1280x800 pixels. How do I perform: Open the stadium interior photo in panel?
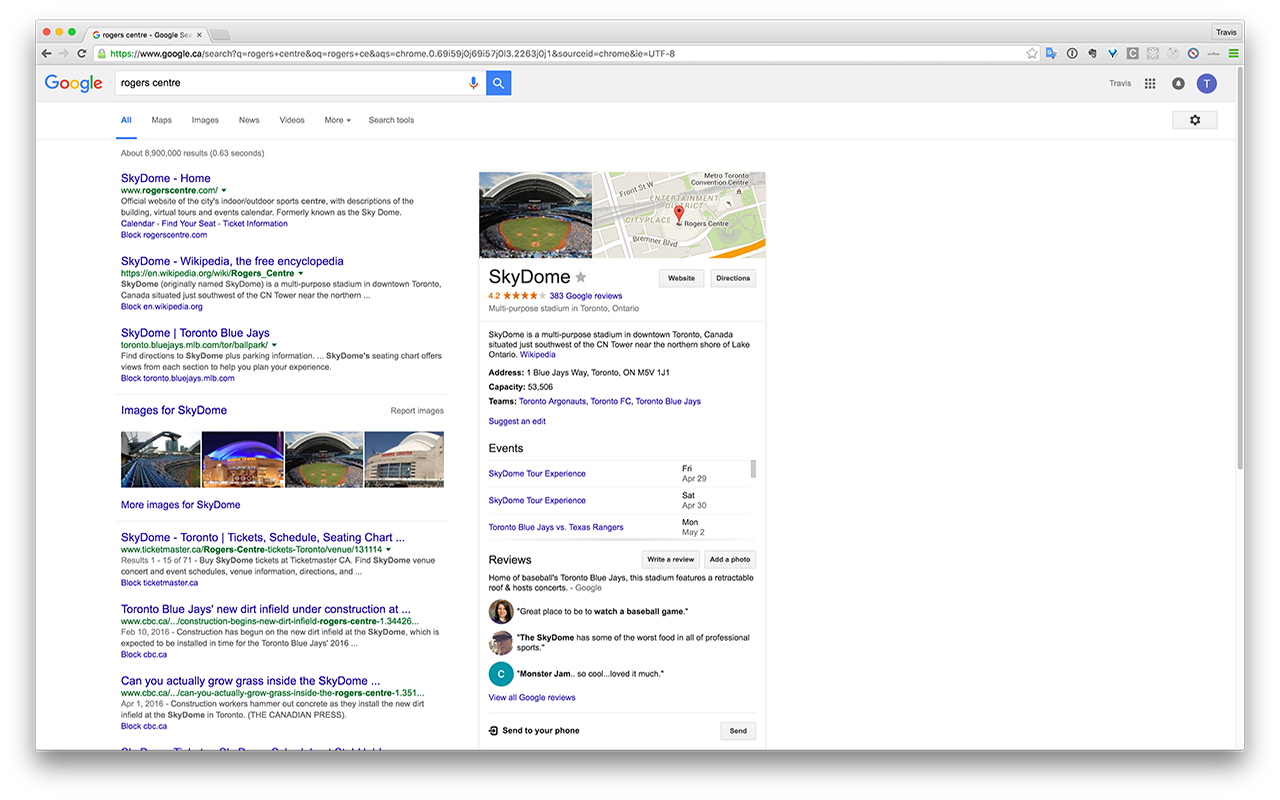click(x=535, y=215)
